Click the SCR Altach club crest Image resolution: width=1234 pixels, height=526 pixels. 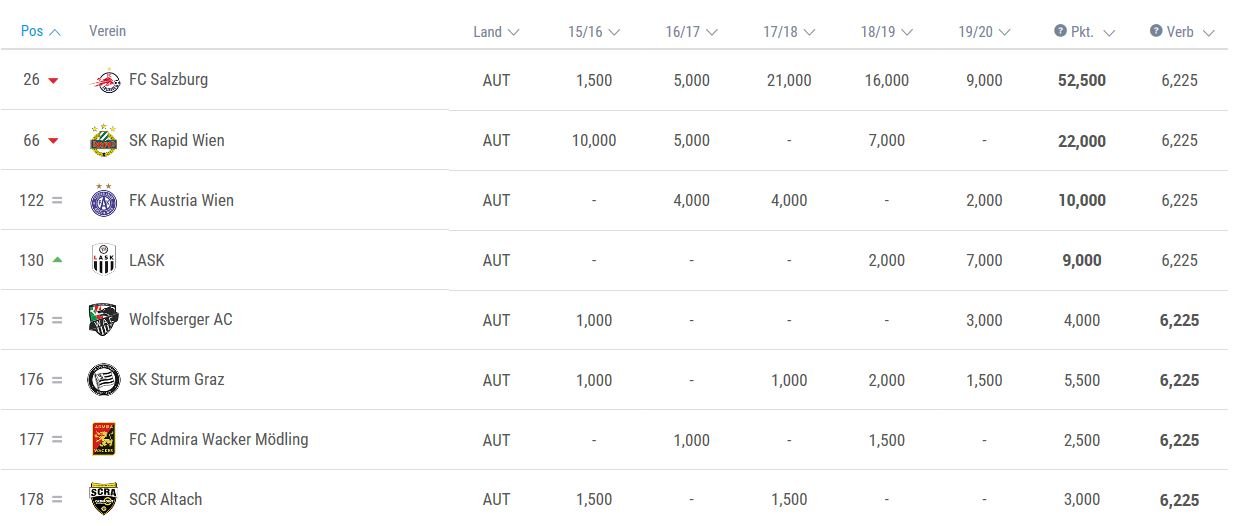point(104,499)
